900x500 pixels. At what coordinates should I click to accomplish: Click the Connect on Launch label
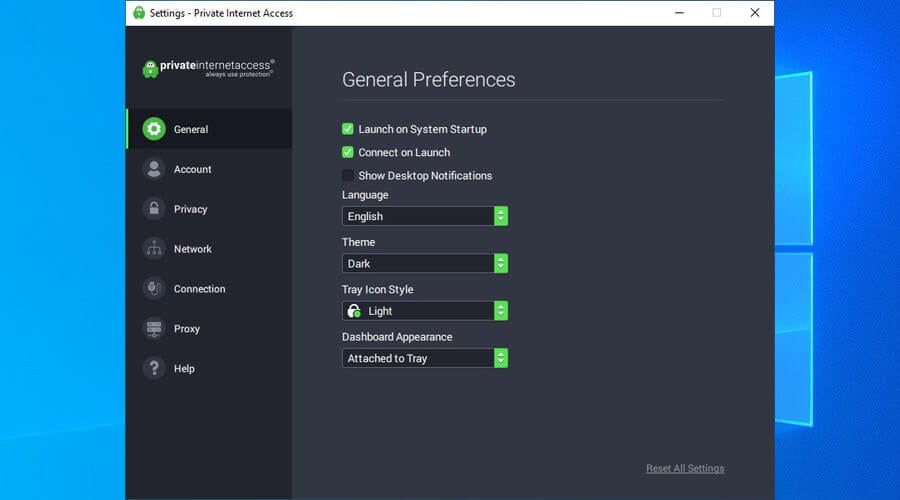tap(404, 152)
